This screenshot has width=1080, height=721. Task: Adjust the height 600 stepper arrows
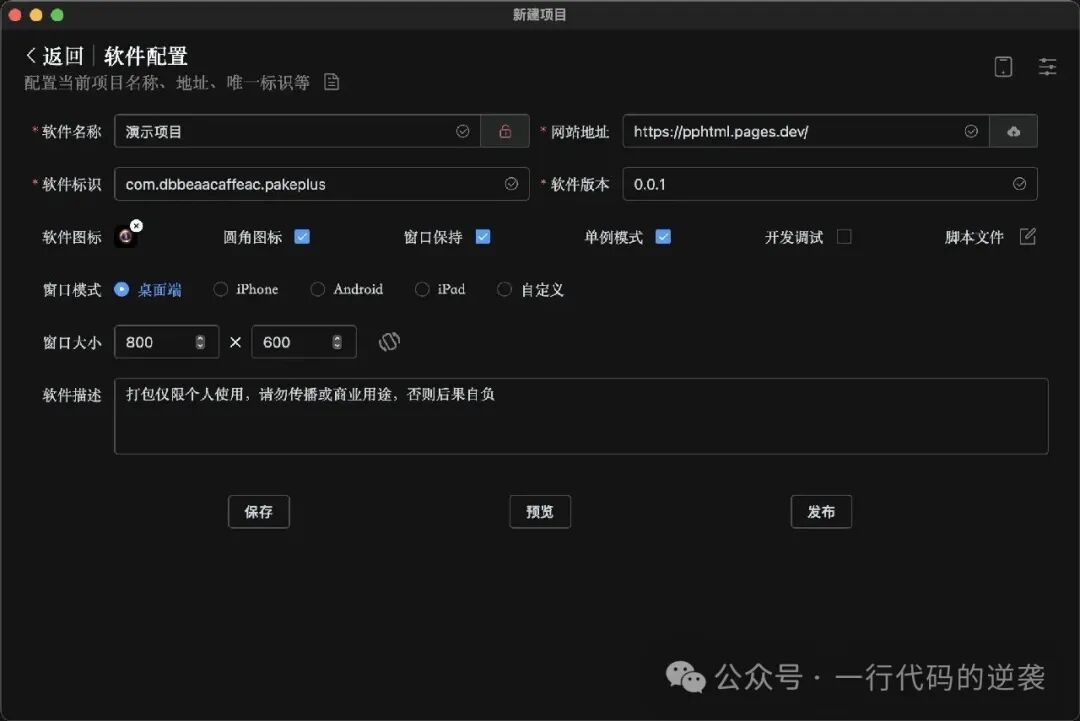337,342
